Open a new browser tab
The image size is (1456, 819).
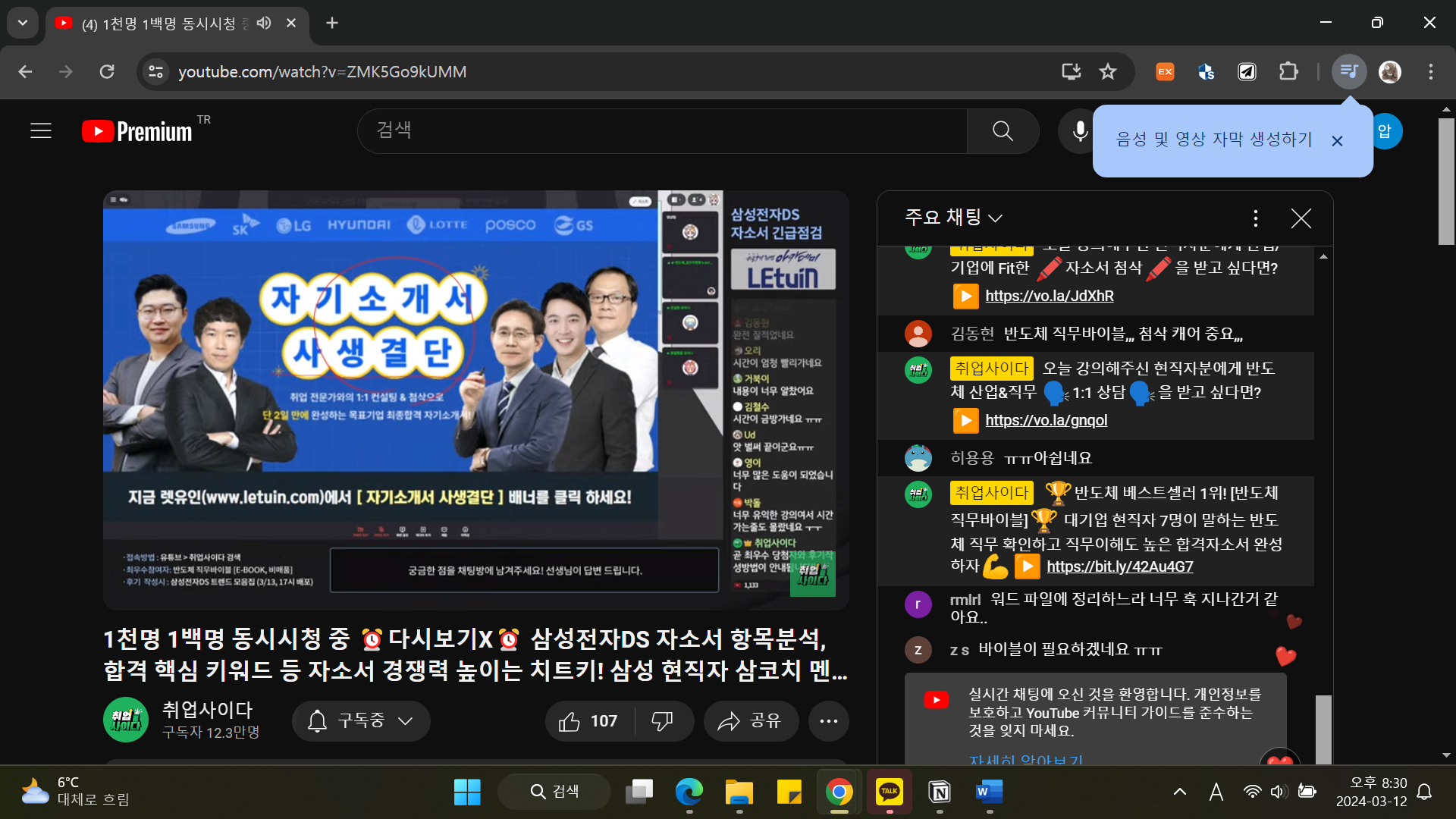[332, 23]
